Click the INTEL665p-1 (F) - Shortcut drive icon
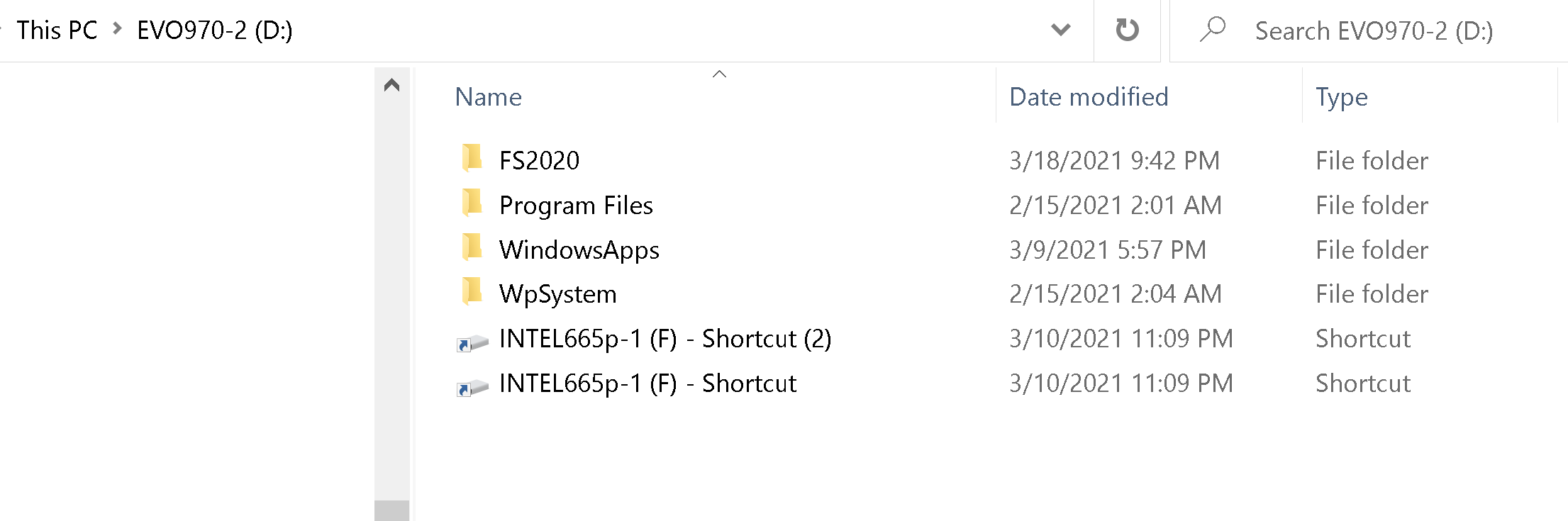 [x=472, y=388]
